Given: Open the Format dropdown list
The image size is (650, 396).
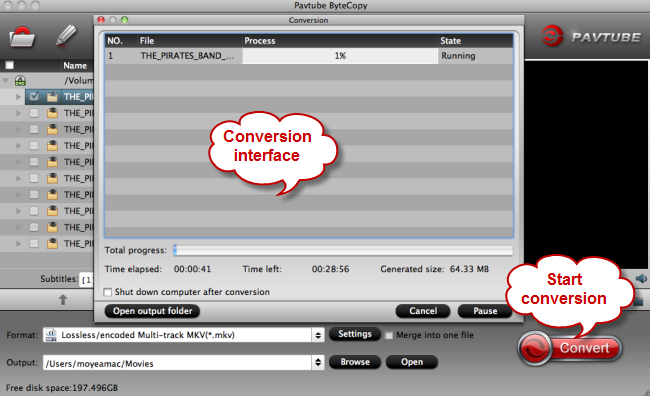Looking at the screenshot, I should click(x=318, y=335).
